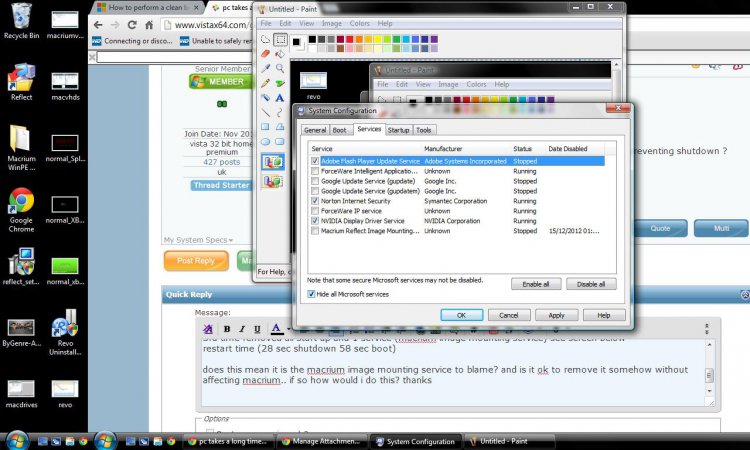Select the Free-Form Select tool in Paint

pyautogui.click(x=265, y=39)
